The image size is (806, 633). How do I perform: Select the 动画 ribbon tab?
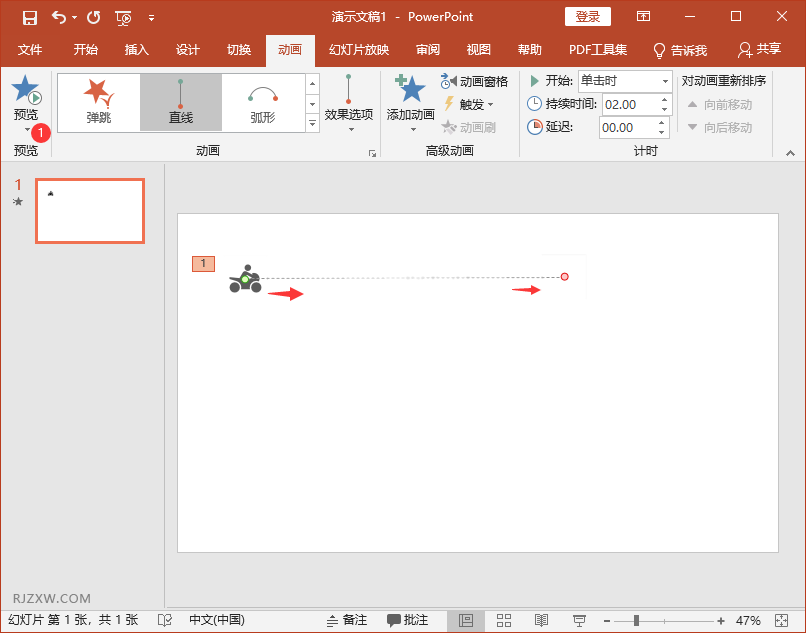click(x=290, y=50)
